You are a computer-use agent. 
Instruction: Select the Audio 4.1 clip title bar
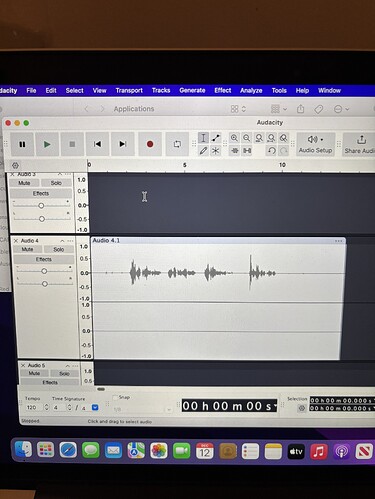pos(218,241)
